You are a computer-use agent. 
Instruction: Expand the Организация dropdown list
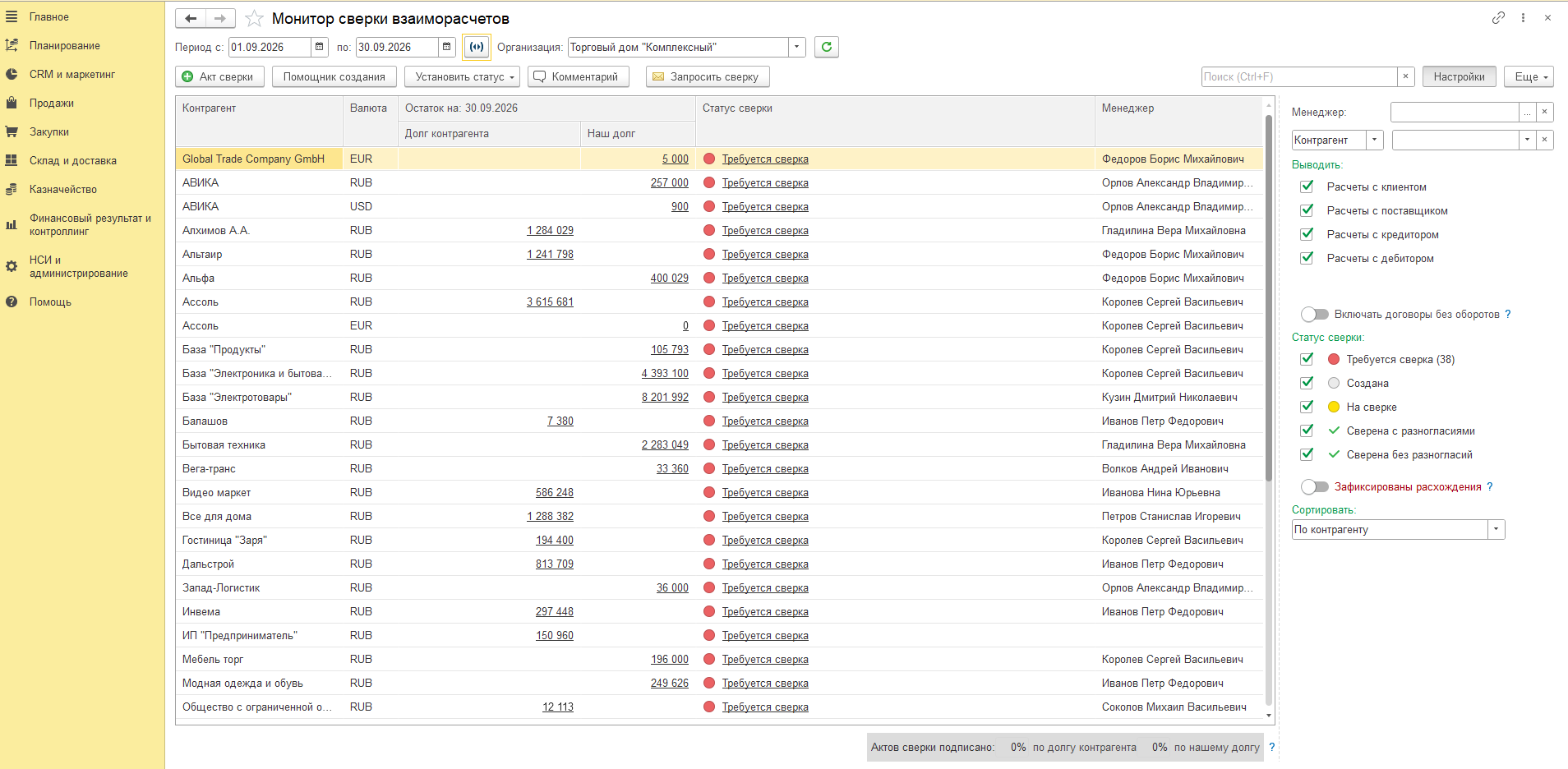click(x=796, y=47)
